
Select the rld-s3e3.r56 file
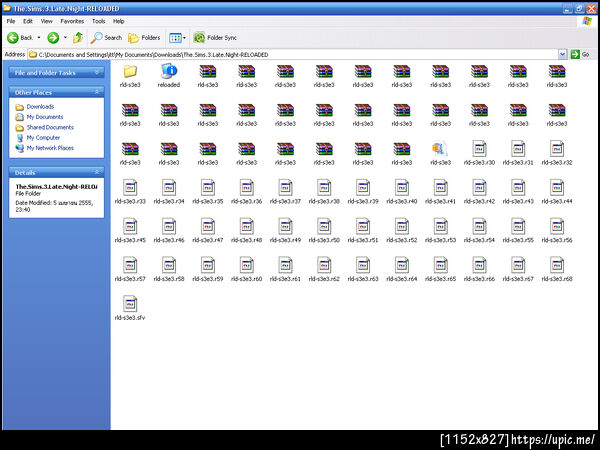(557, 231)
